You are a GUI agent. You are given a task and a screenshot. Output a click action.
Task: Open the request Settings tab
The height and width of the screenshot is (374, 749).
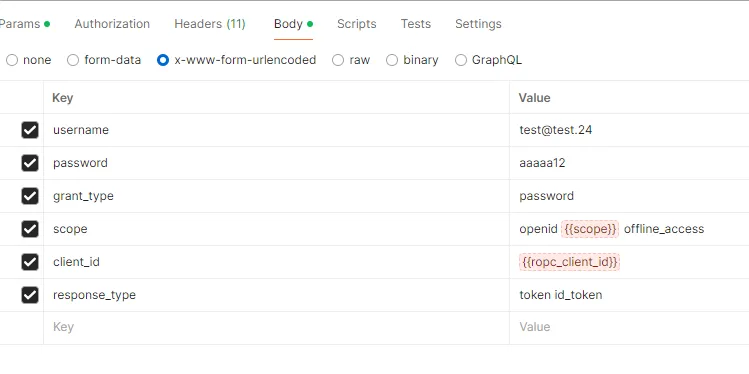coord(478,24)
